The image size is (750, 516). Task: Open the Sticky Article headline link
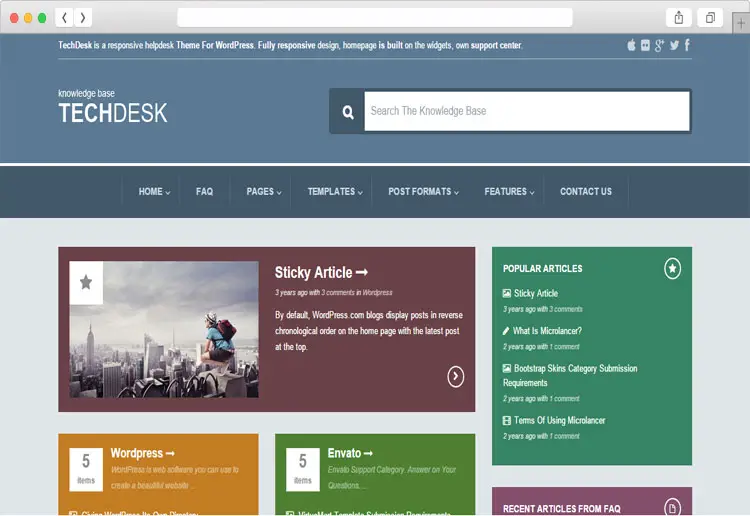321,273
